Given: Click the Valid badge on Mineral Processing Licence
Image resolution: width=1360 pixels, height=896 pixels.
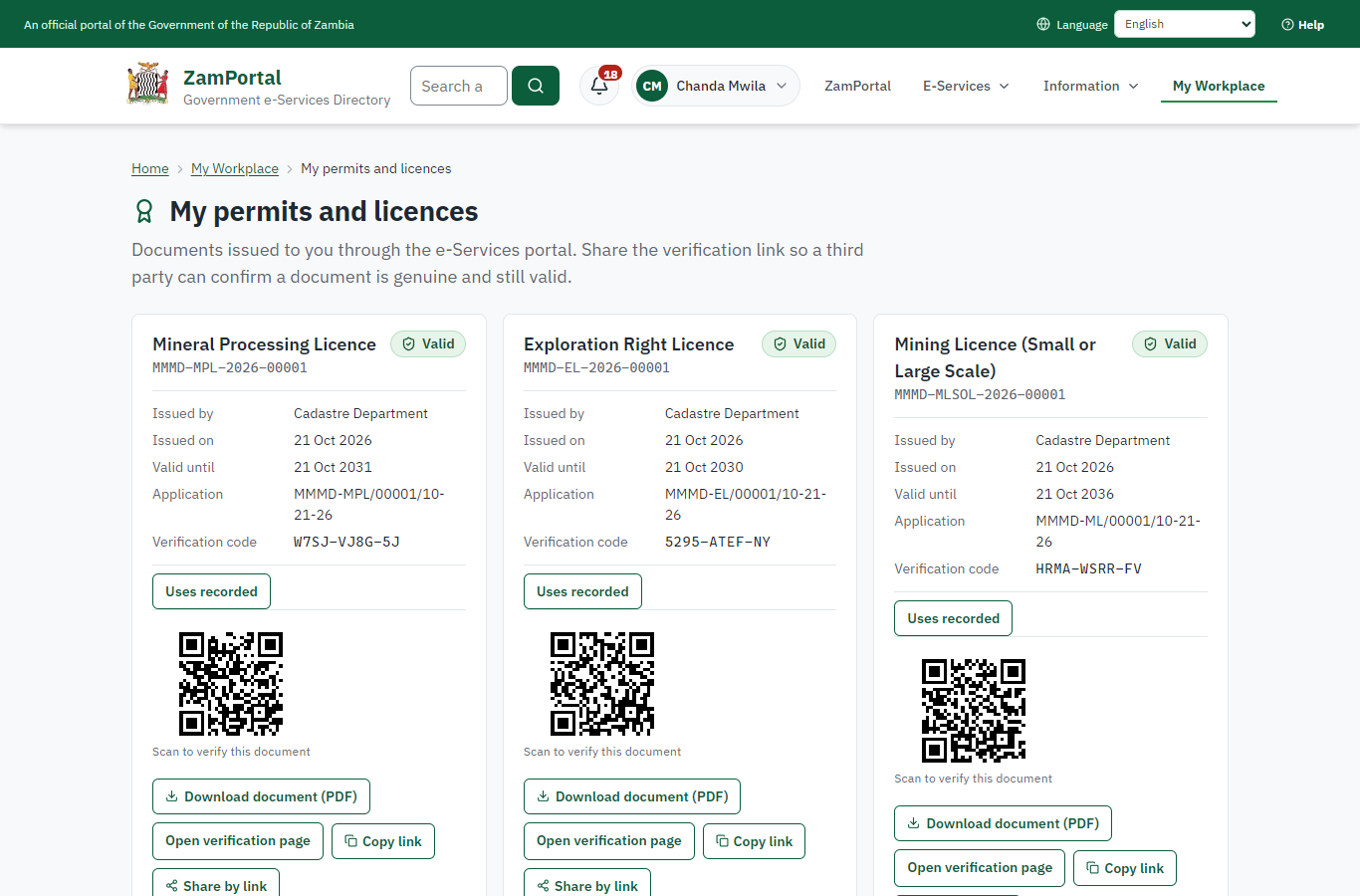Looking at the screenshot, I should click(x=428, y=344).
